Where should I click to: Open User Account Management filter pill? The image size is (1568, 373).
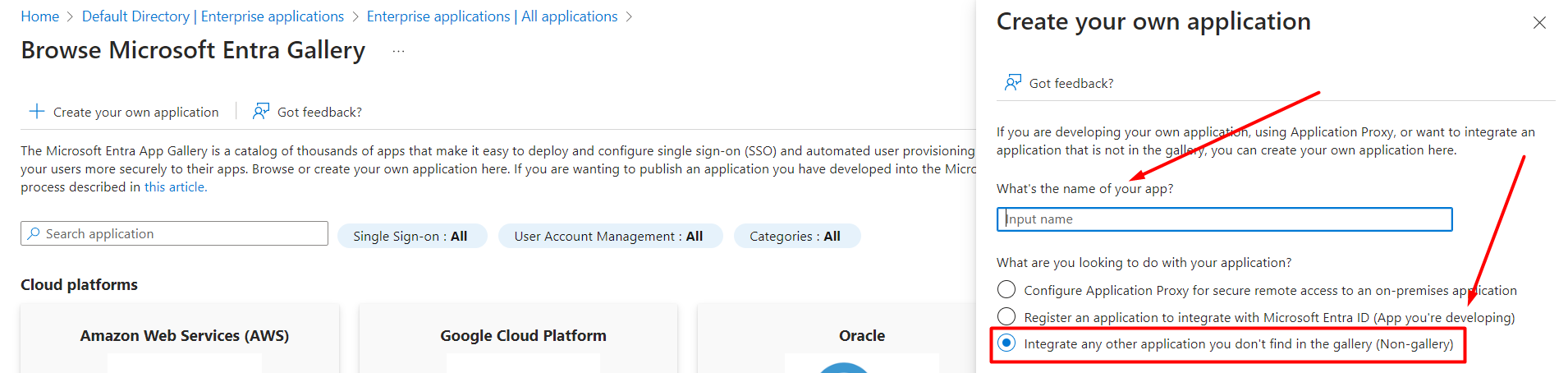tap(609, 237)
